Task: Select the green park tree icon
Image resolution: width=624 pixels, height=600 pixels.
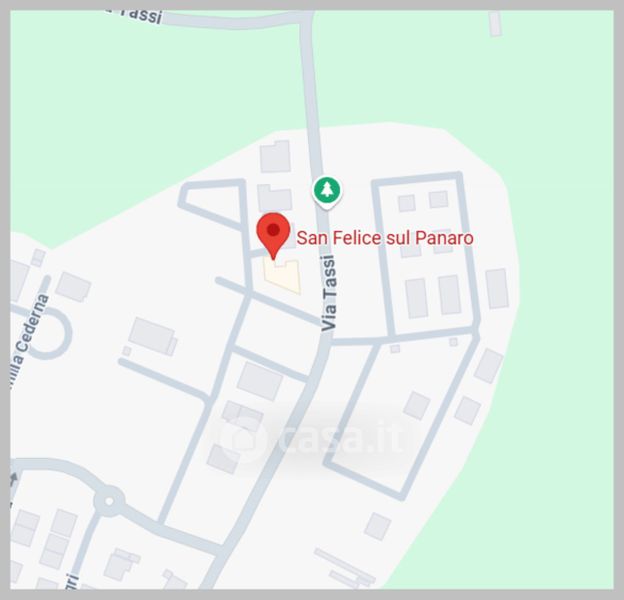Action: point(327,191)
